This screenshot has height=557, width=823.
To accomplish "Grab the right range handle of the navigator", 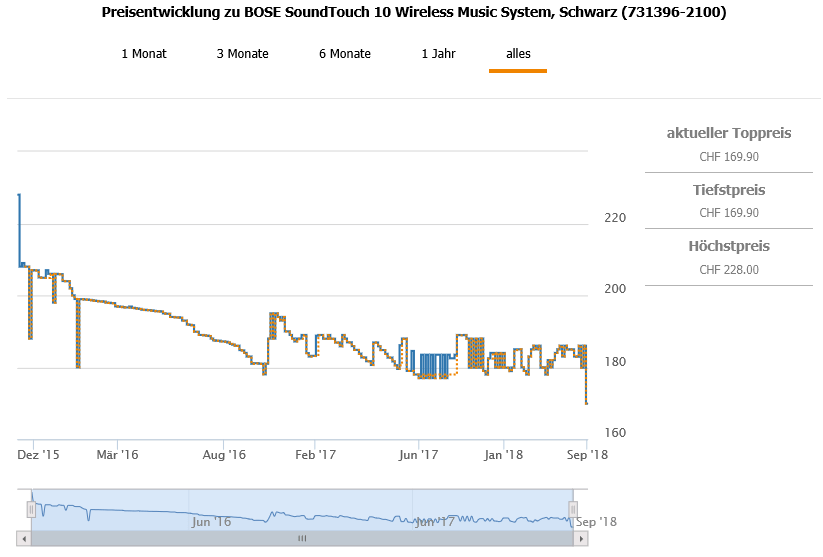I will (x=573, y=509).
